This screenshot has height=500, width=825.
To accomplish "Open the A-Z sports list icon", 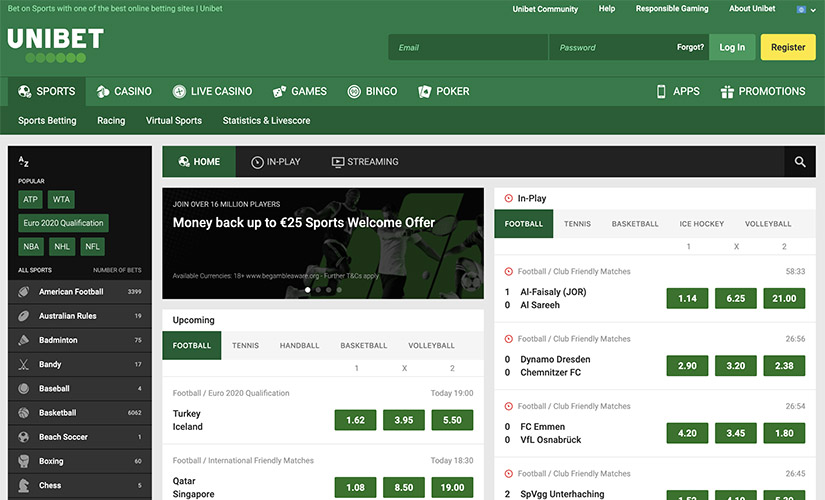I will click(23, 162).
